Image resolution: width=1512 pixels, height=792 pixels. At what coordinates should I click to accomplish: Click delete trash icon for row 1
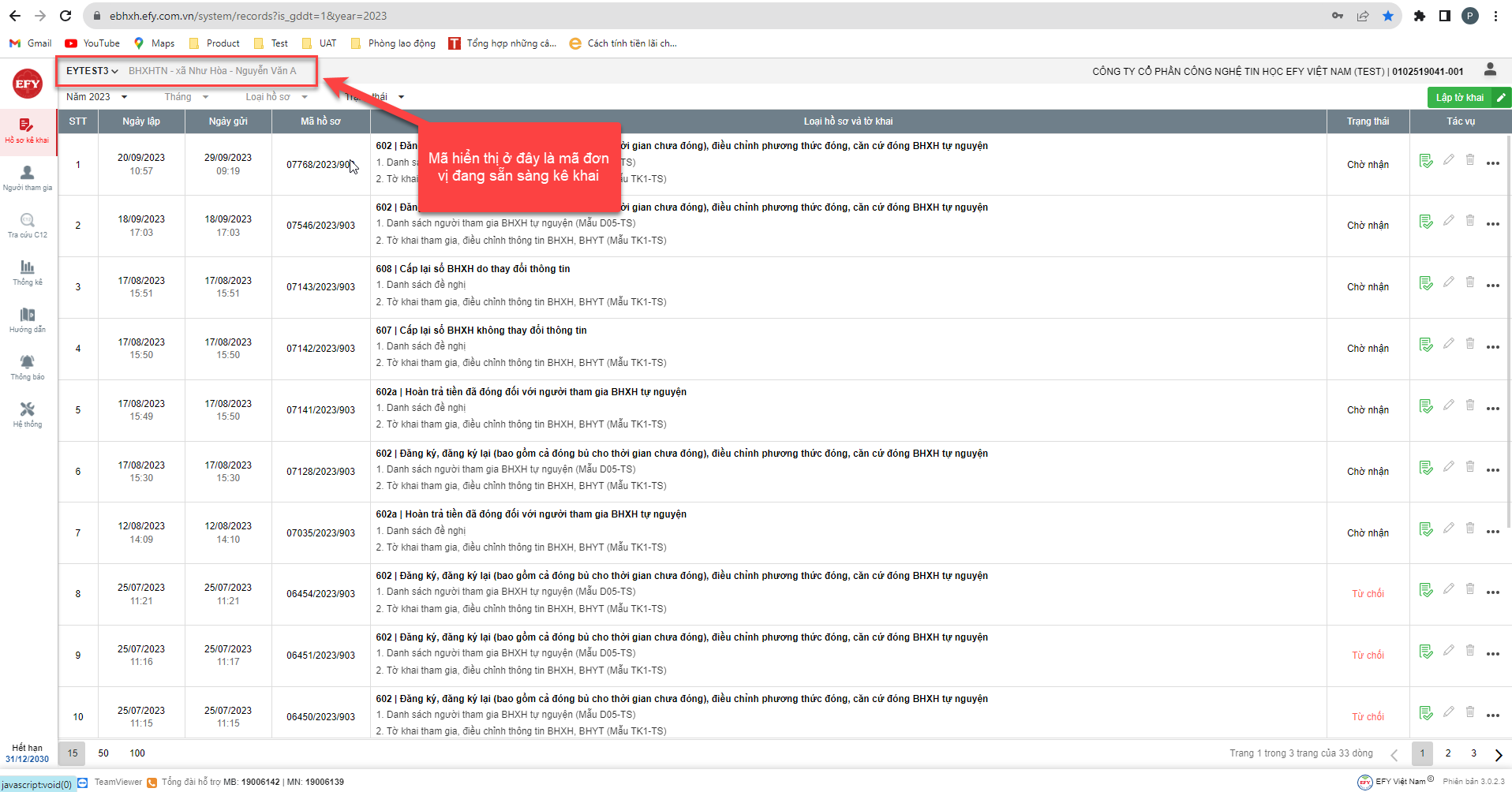[1469, 160]
